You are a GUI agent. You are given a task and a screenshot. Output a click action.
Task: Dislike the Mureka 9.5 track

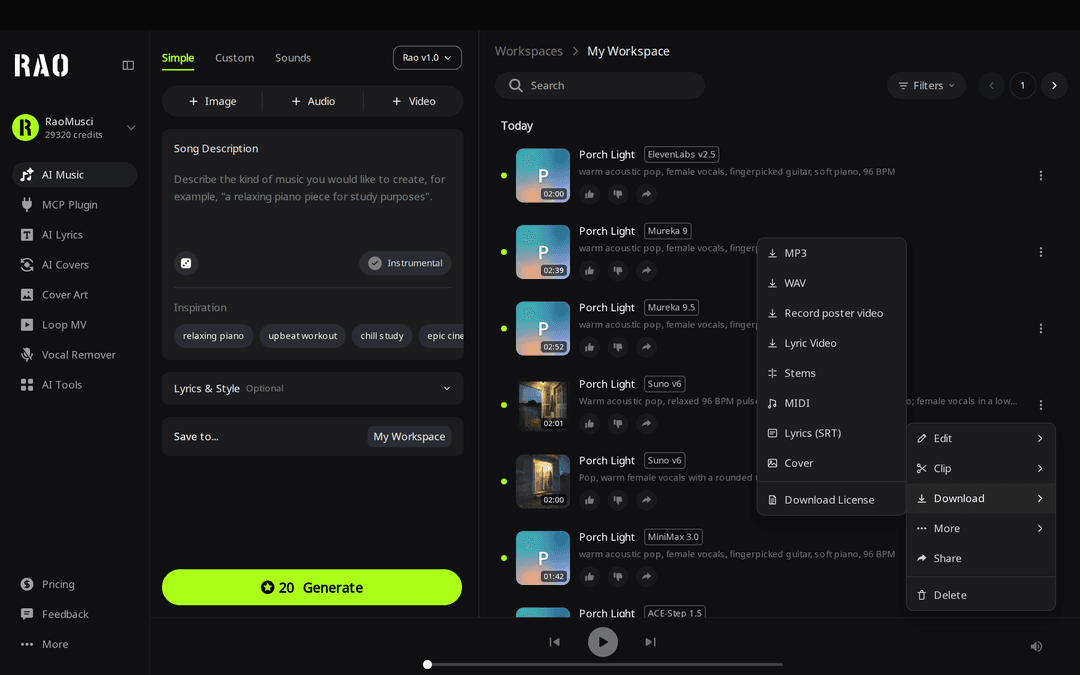pyautogui.click(x=618, y=347)
